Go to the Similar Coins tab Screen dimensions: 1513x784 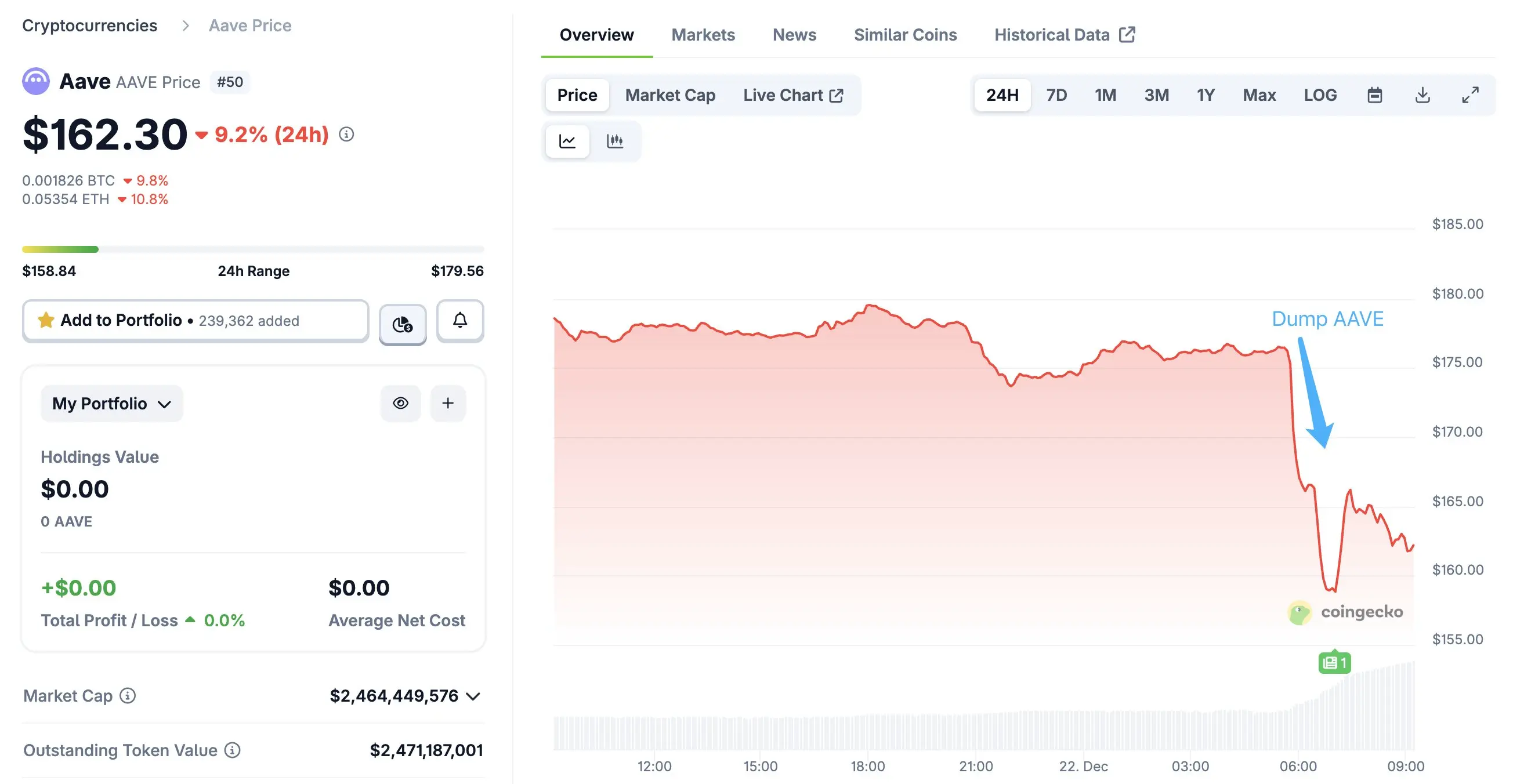pyautogui.click(x=904, y=35)
